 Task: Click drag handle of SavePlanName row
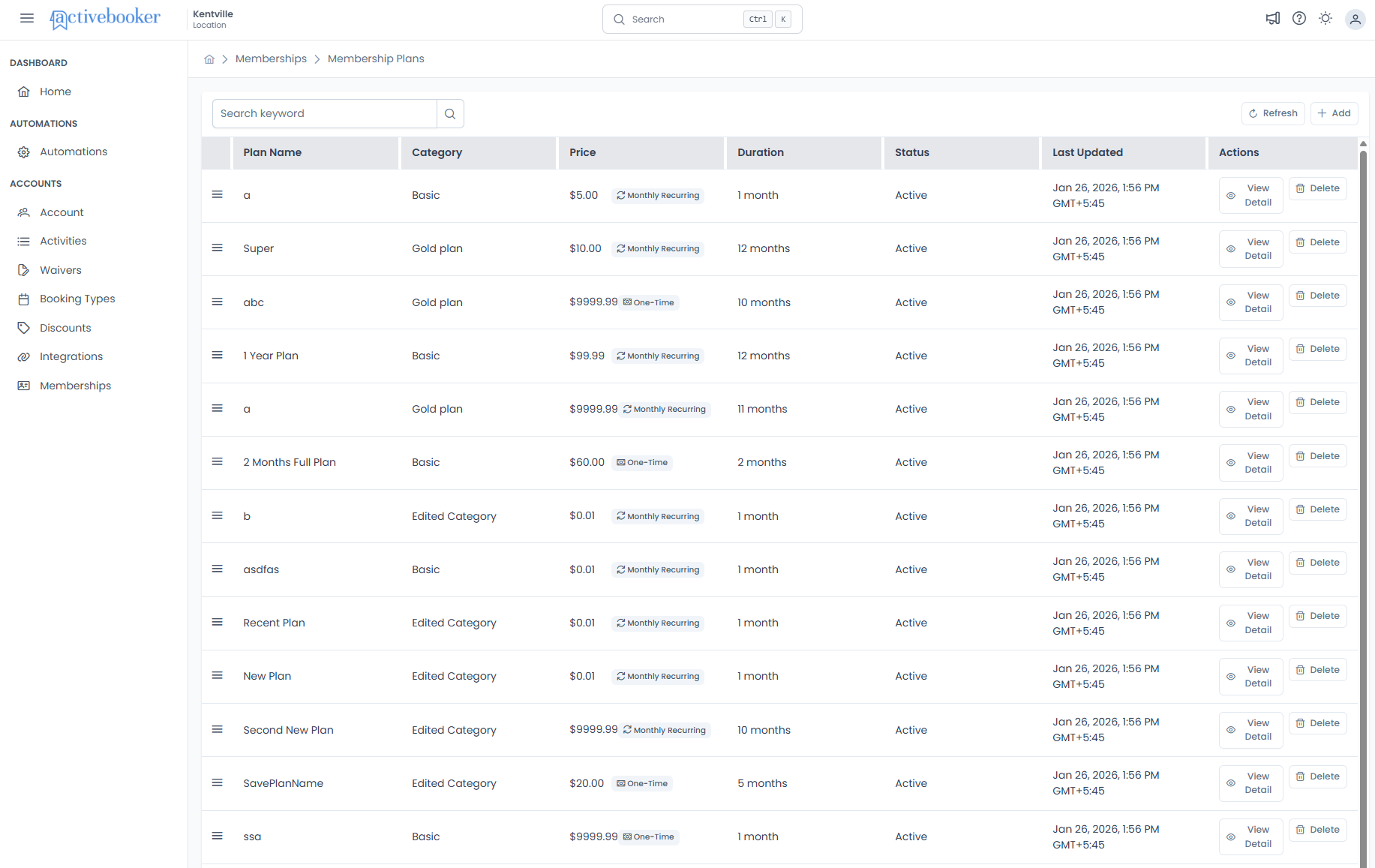(x=217, y=783)
